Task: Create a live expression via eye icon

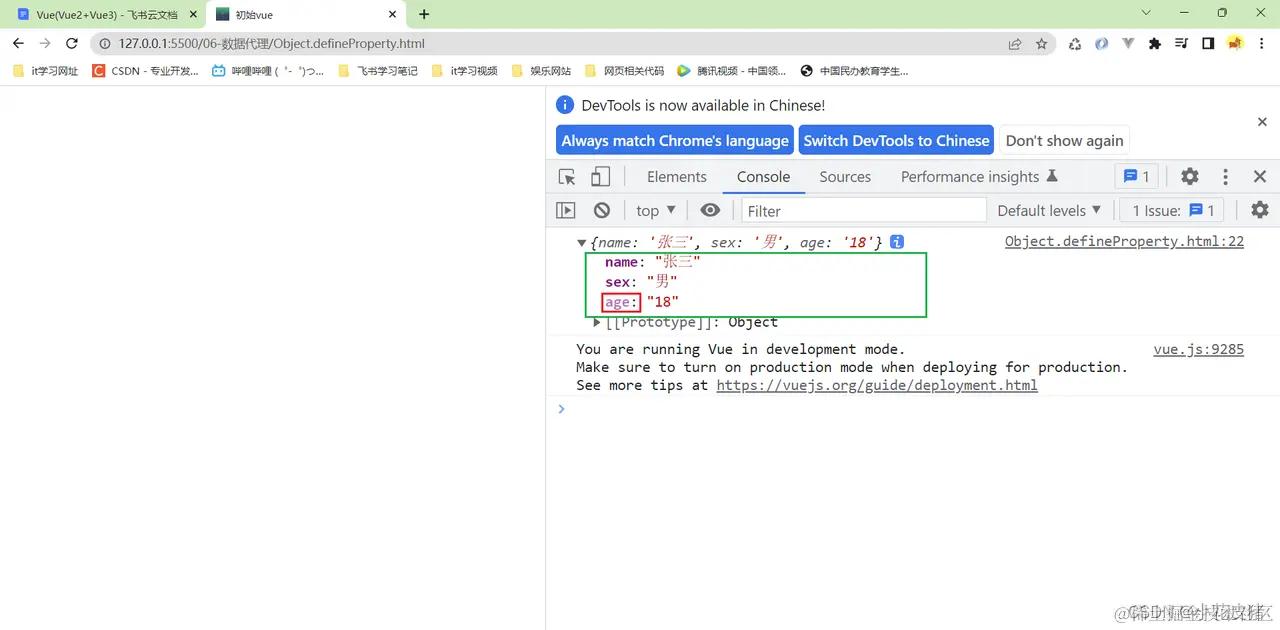Action: pyautogui.click(x=710, y=210)
